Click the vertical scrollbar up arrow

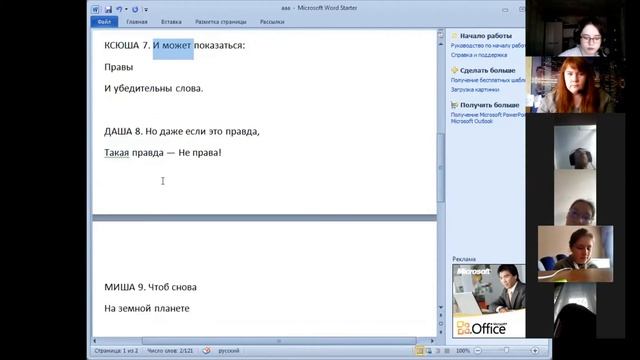coord(441,43)
